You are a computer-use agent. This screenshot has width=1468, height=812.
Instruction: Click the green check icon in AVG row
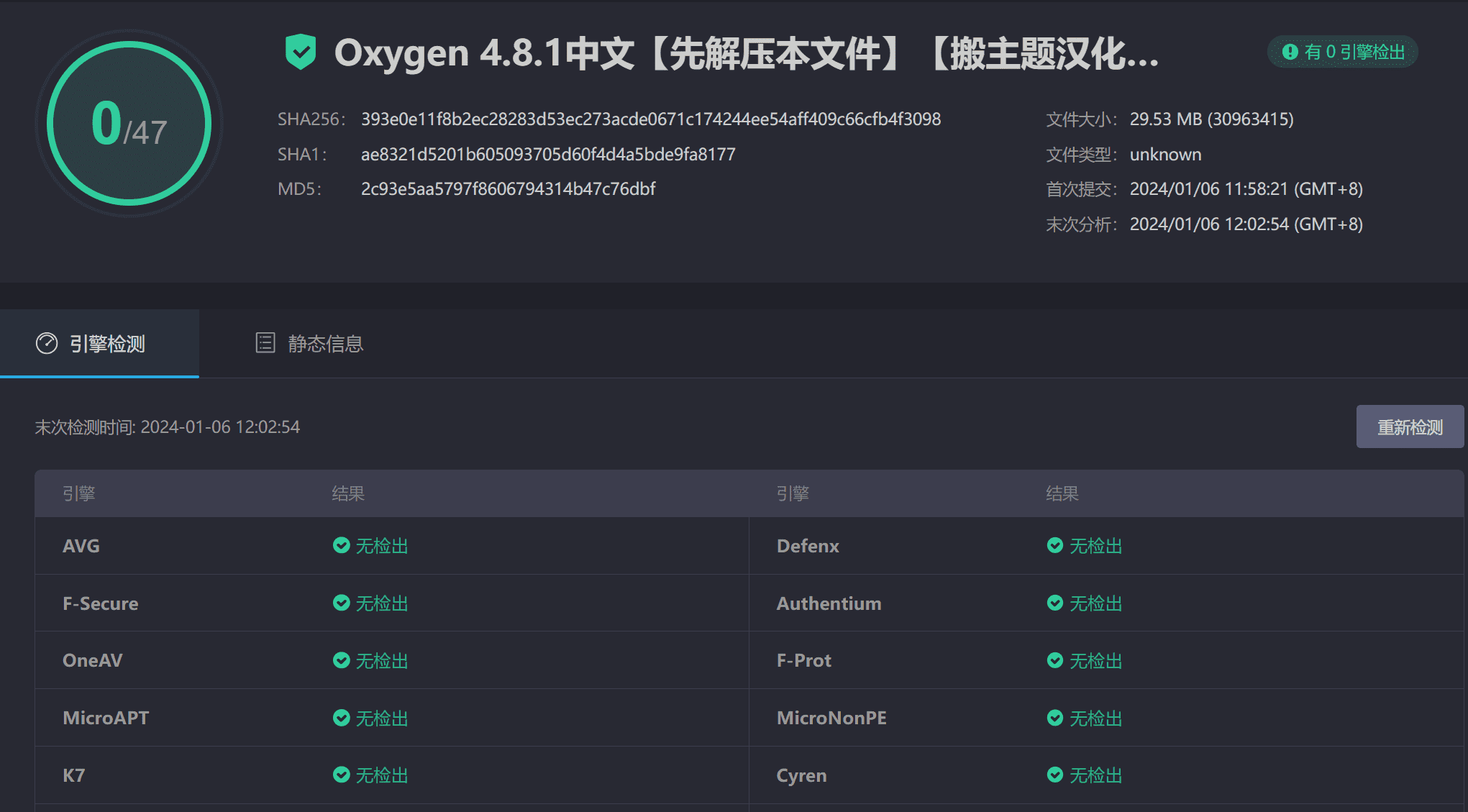[x=342, y=545]
